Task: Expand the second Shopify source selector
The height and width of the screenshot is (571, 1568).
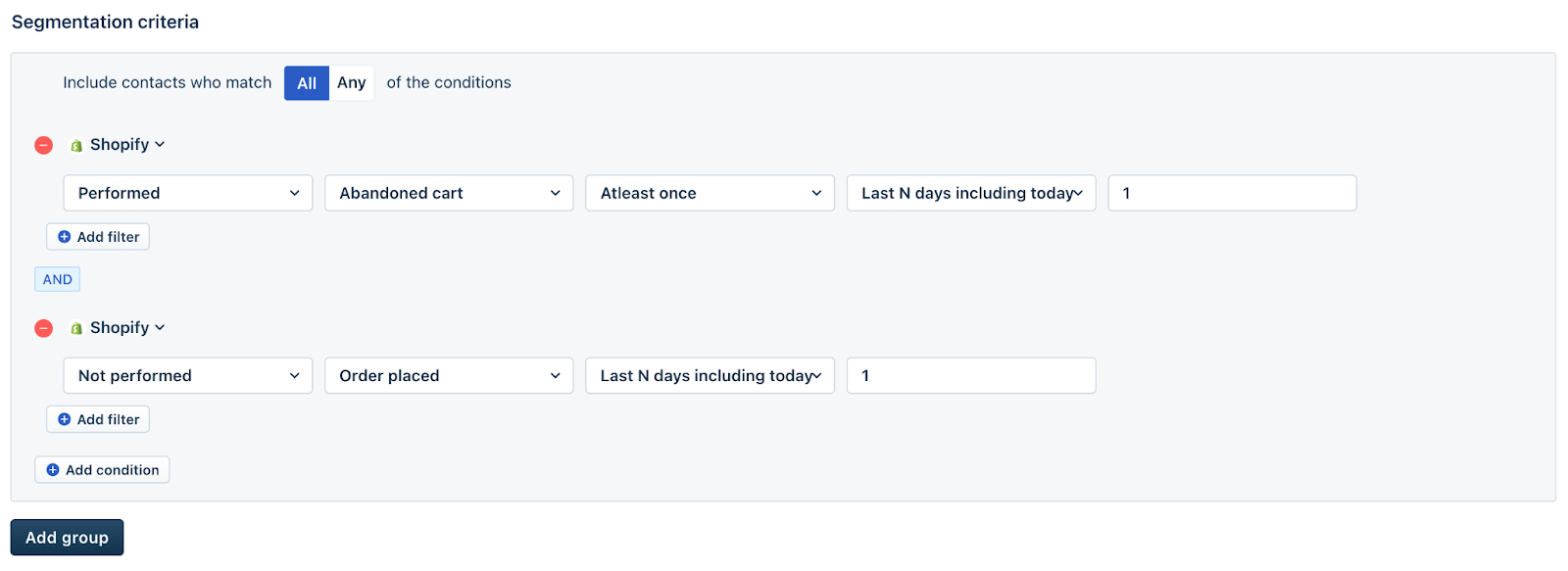Action: click(x=127, y=328)
